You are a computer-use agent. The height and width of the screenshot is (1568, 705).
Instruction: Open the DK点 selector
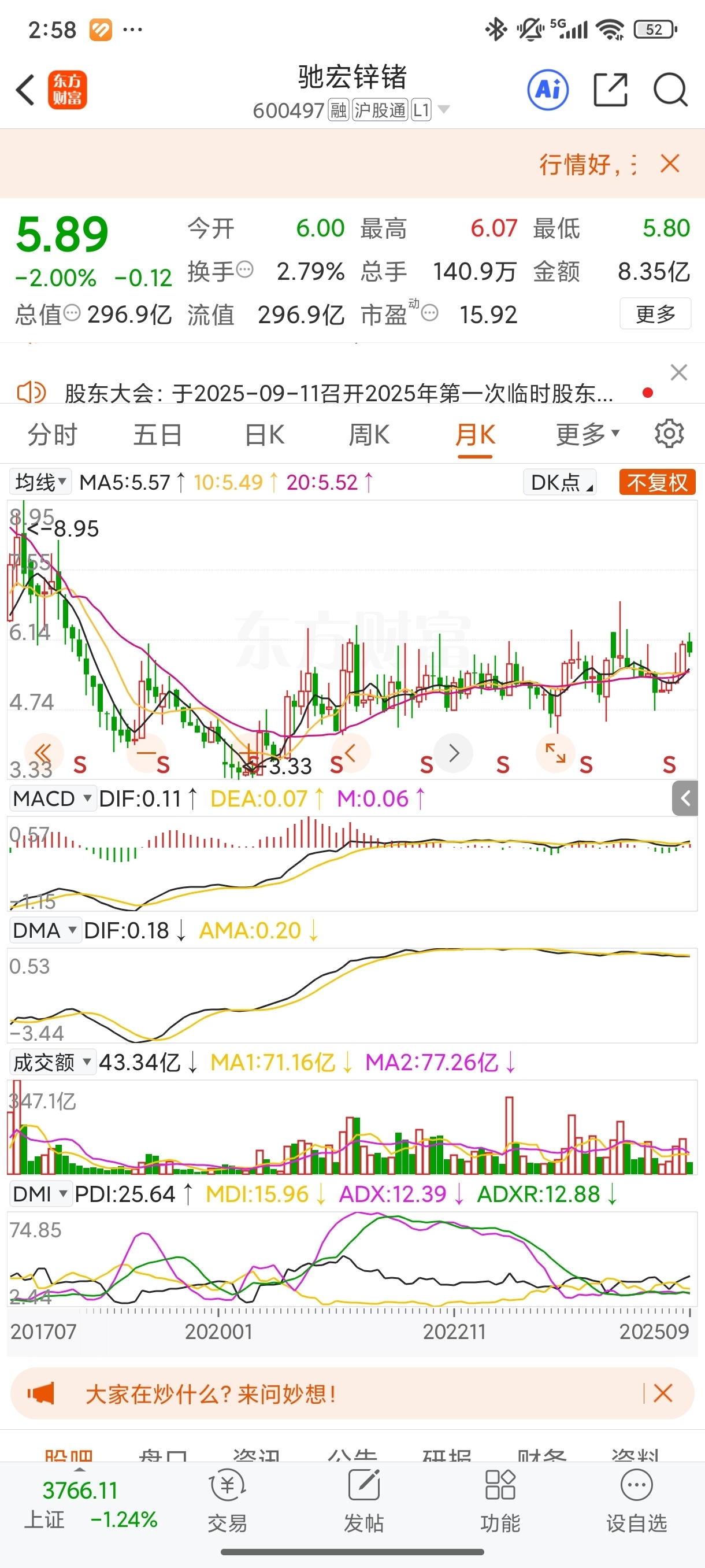tap(559, 482)
